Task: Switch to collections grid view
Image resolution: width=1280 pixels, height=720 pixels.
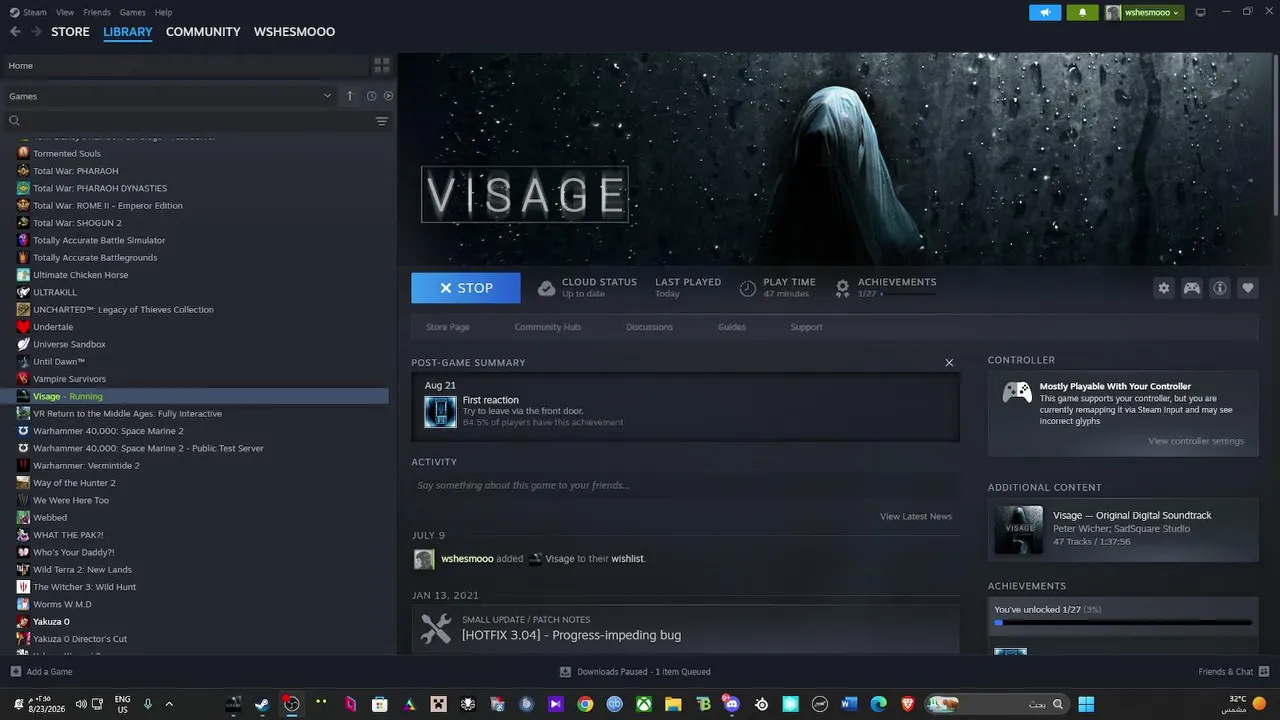Action: (x=381, y=66)
